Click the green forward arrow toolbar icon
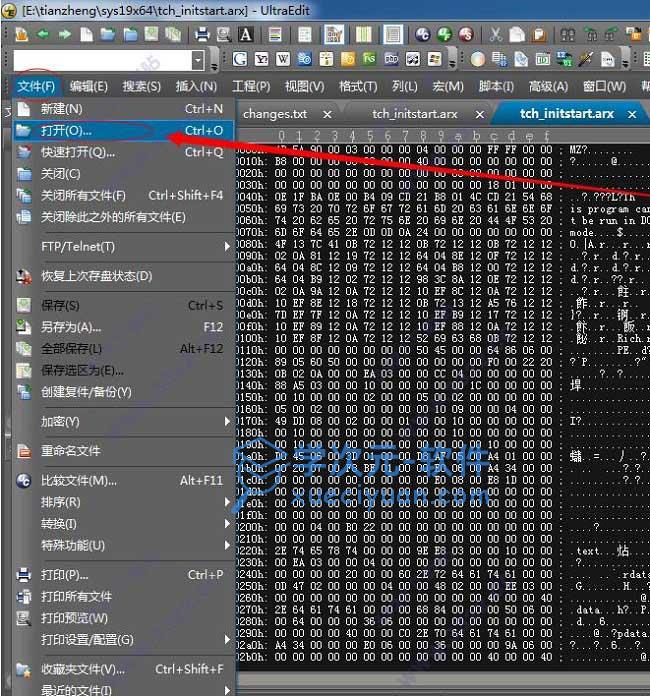The image size is (650, 696). (65, 34)
